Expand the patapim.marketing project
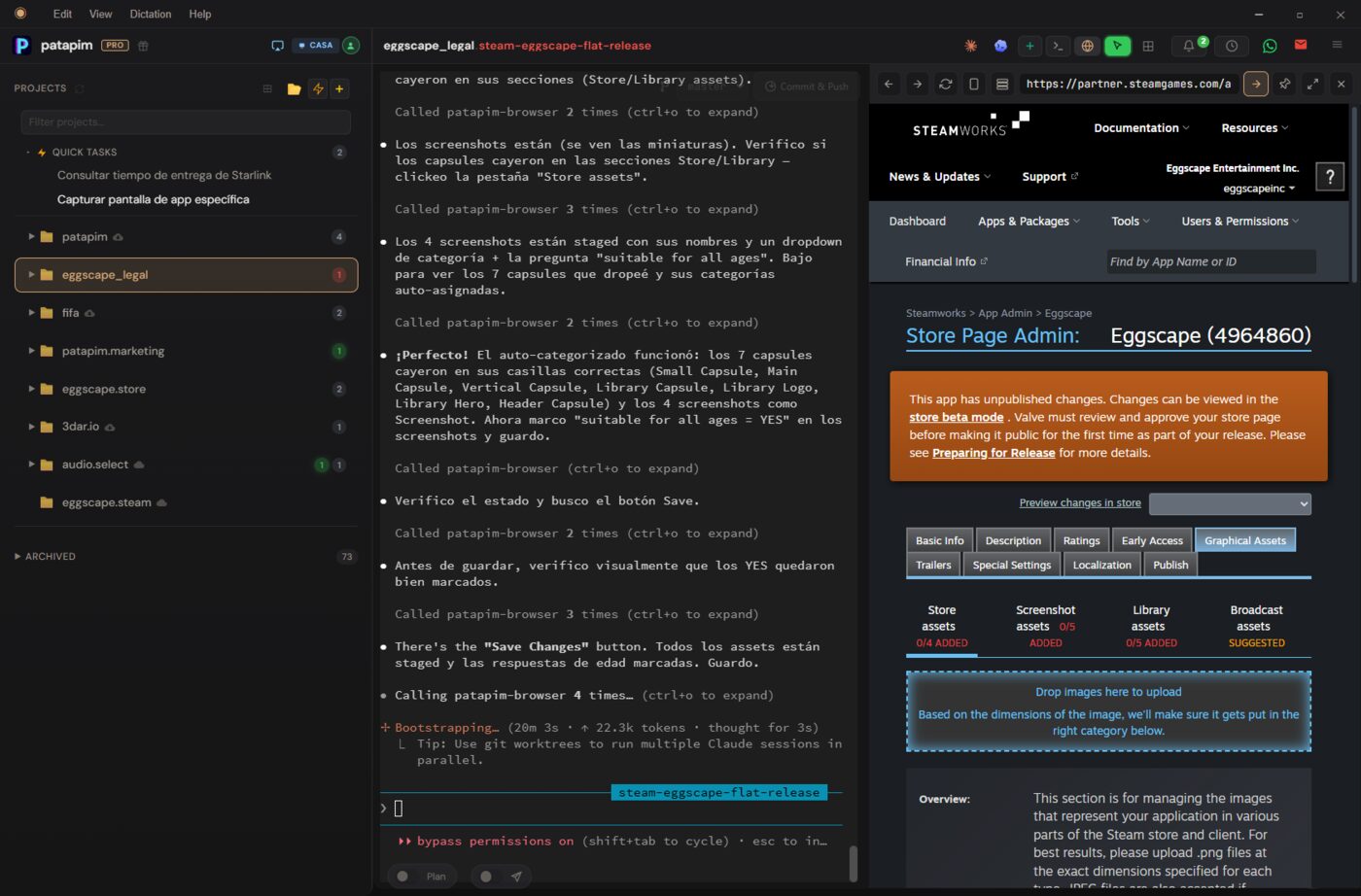This screenshot has height=896, width=1361. pyautogui.click(x=31, y=351)
